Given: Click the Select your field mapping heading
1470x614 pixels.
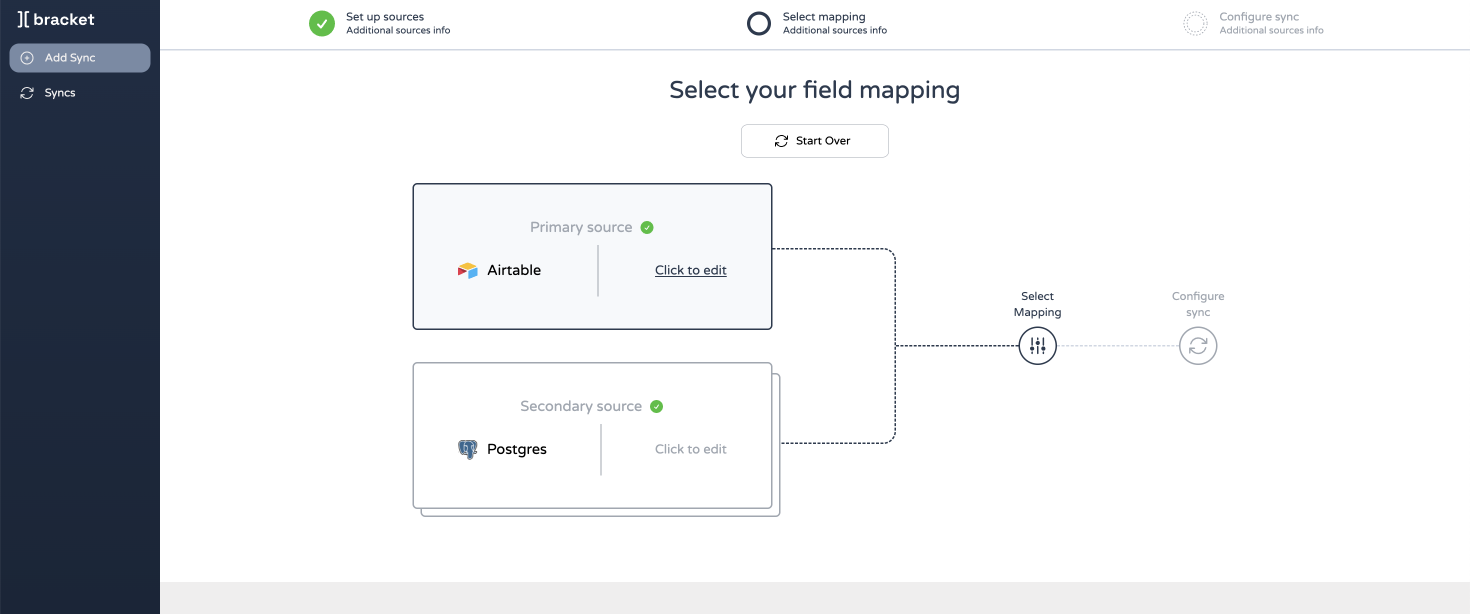Looking at the screenshot, I should [x=815, y=90].
